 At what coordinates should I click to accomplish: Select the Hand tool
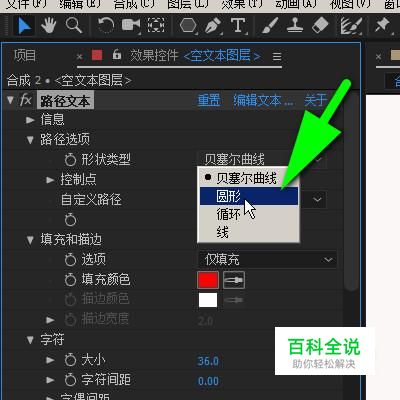(49, 25)
